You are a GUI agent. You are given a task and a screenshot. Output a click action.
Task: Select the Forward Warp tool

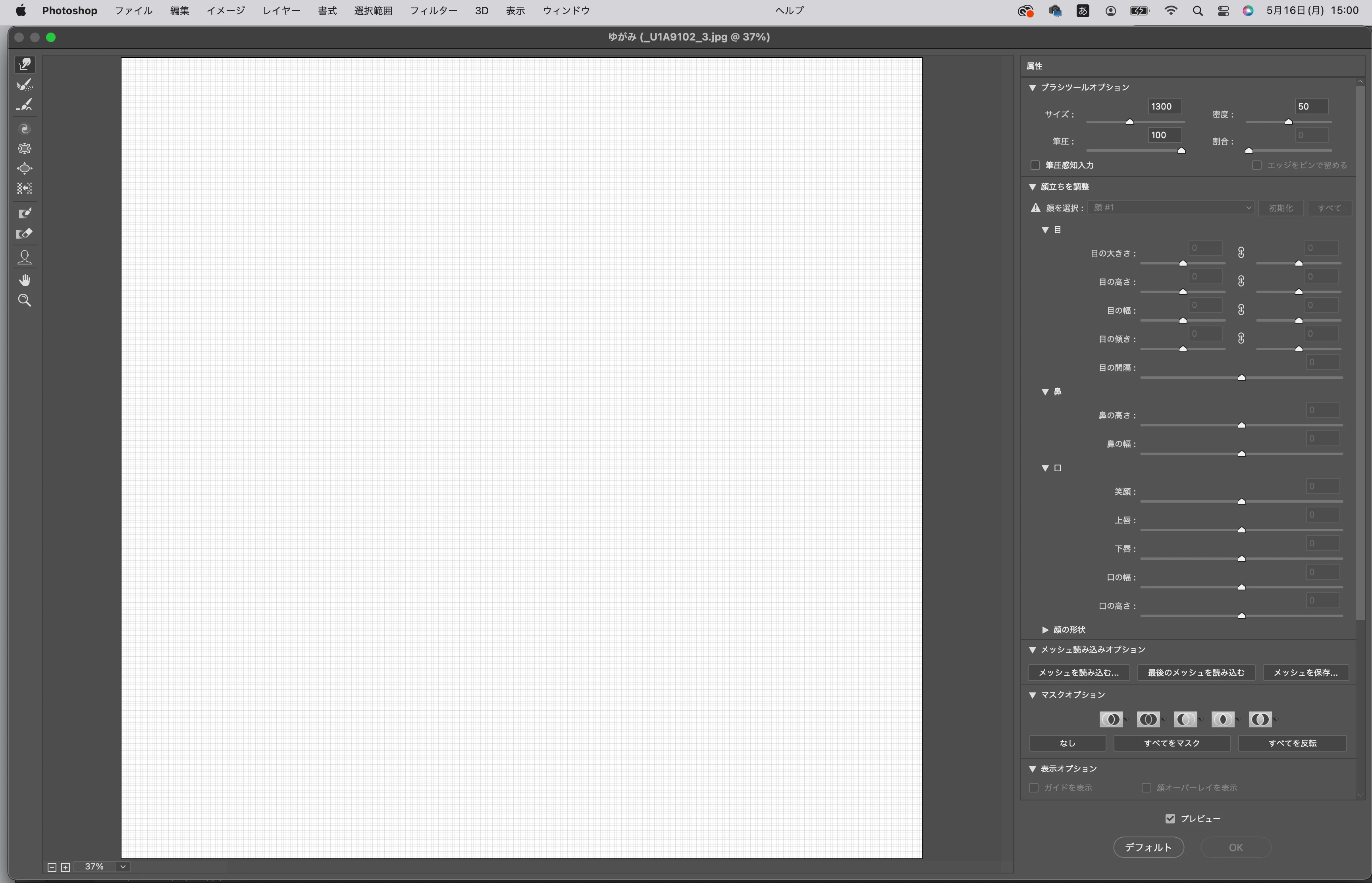point(25,64)
